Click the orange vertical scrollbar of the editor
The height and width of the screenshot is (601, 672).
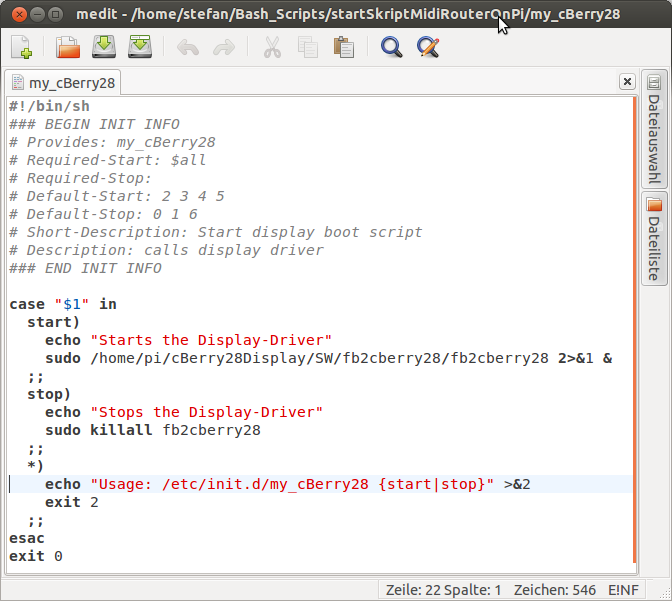(x=635, y=330)
